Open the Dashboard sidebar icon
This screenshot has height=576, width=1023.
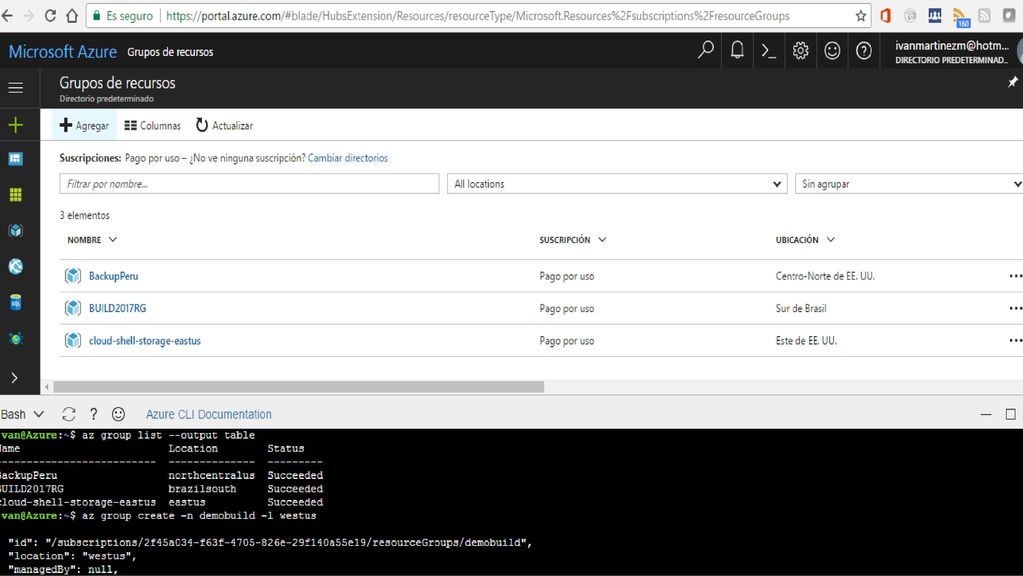(16, 159)
